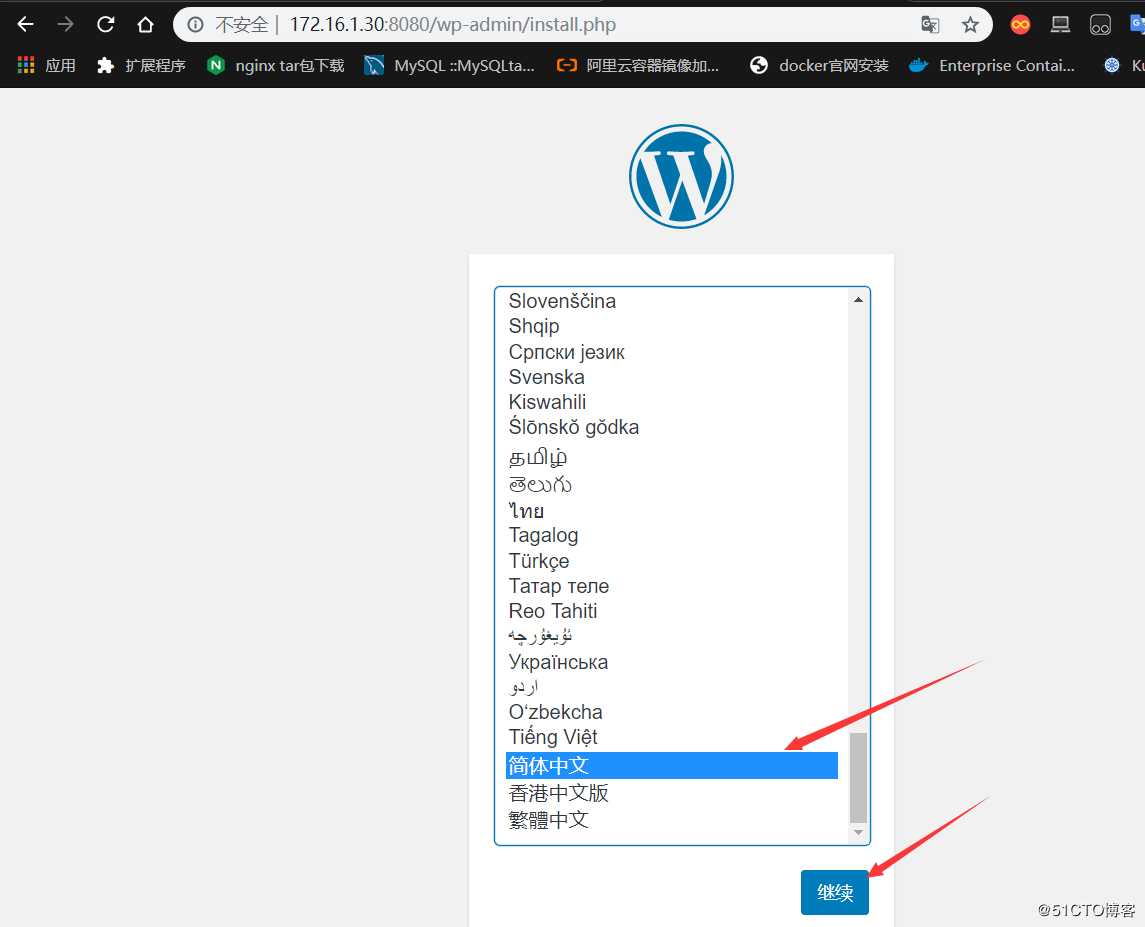Select Татар теле language
Image resolution: width=1145 pixels, height=927 pixels.
click(x=672, y=586)
